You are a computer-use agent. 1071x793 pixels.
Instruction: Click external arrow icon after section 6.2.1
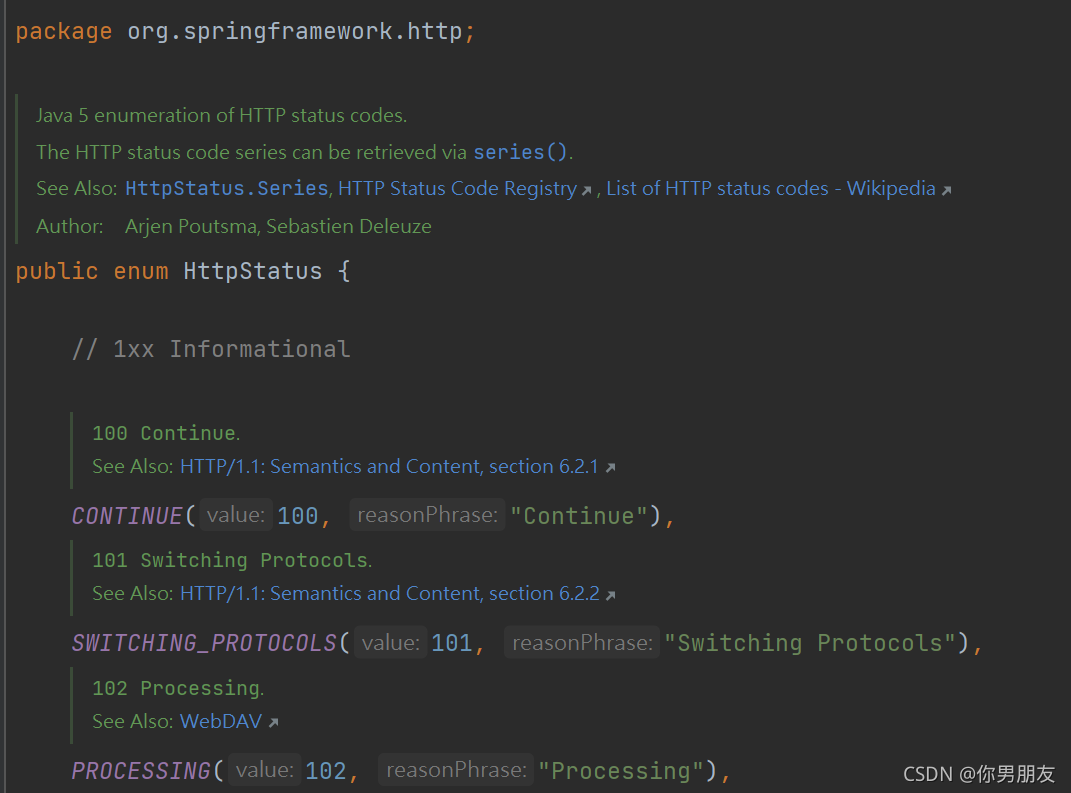[x=611, y=468]
